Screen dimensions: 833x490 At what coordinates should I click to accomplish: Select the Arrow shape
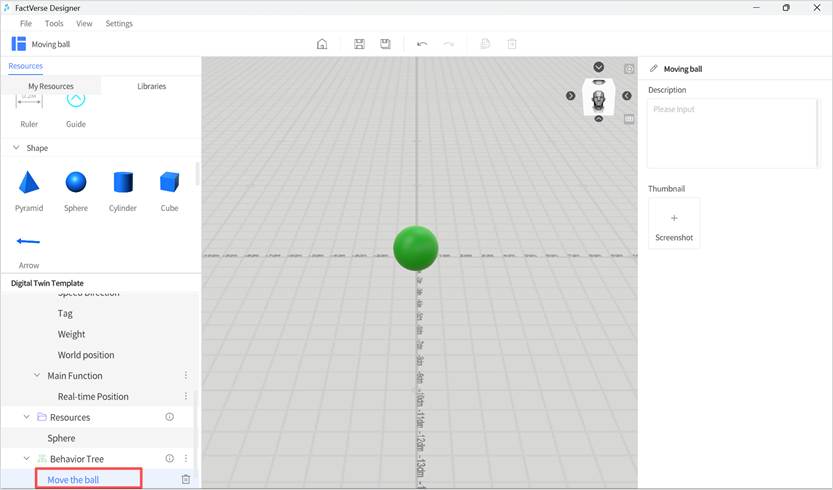[x=29, y=251]
